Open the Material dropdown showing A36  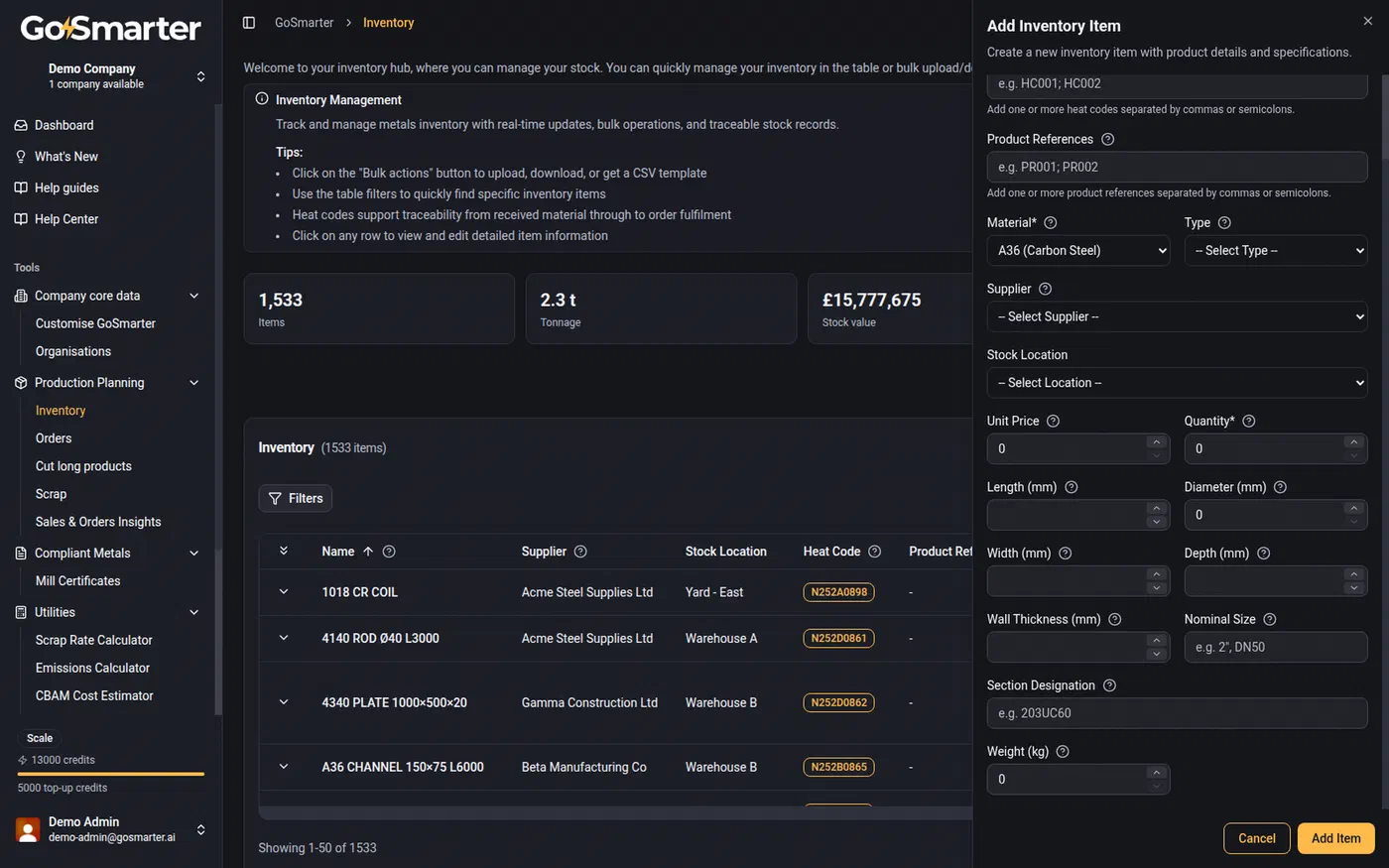[1078, 251]
